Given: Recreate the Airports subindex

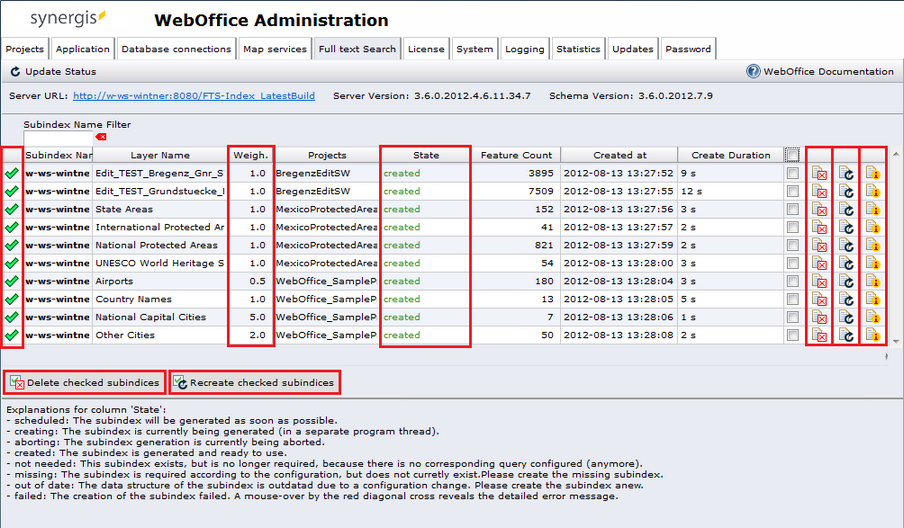Looking at the screenshot, I should tap(846, 281).
